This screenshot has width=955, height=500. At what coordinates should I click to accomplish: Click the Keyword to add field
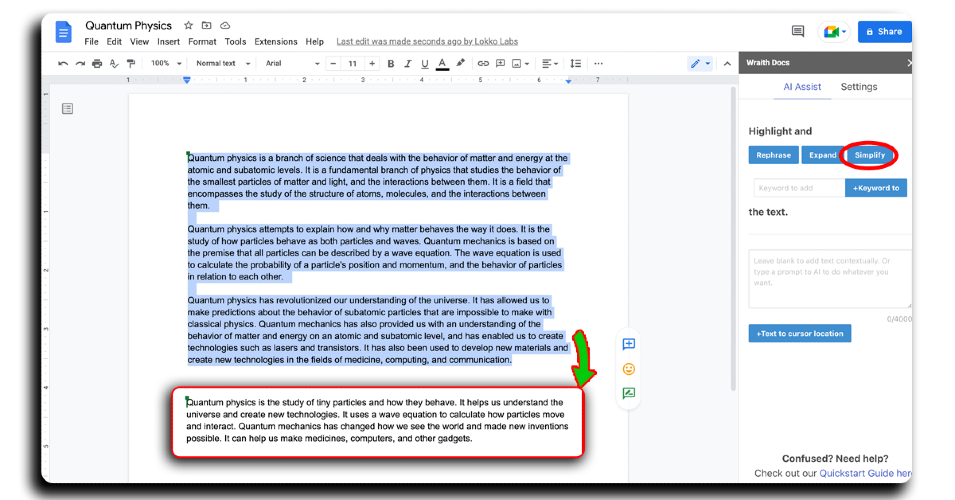coord(799,188)
